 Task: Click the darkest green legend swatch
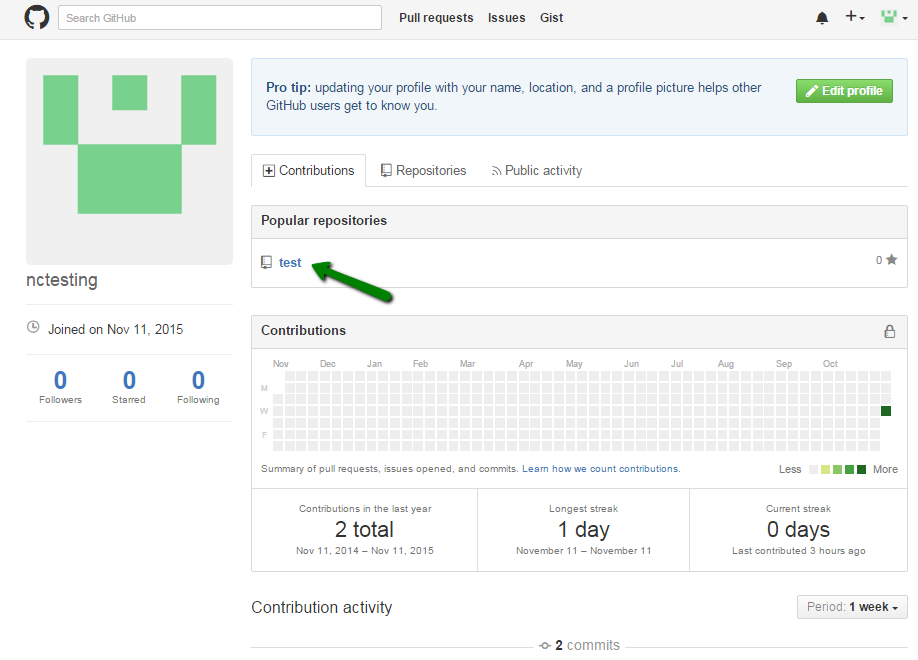(861, 468)
